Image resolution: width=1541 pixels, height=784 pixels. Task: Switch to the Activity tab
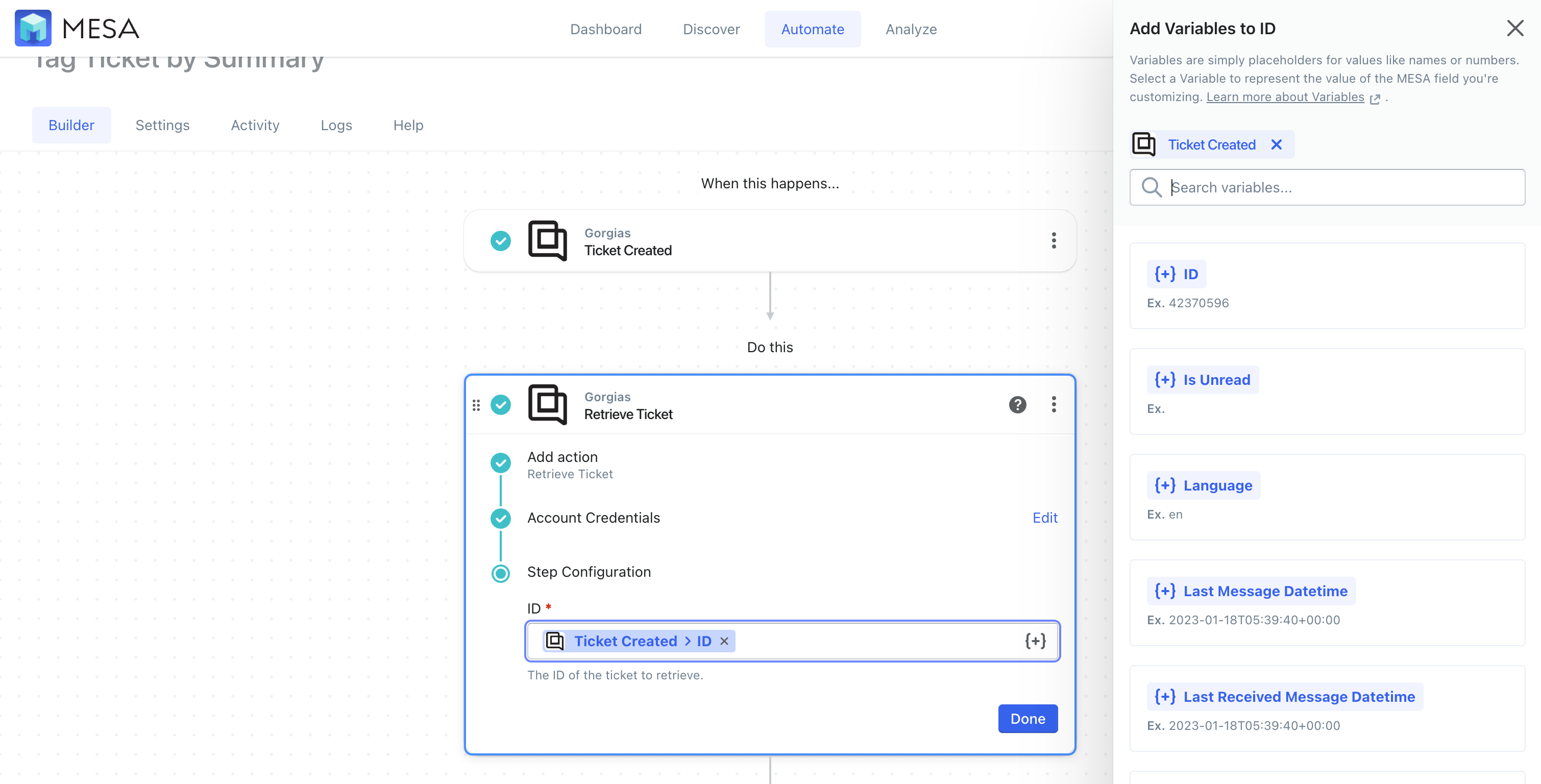pos(255,125)
